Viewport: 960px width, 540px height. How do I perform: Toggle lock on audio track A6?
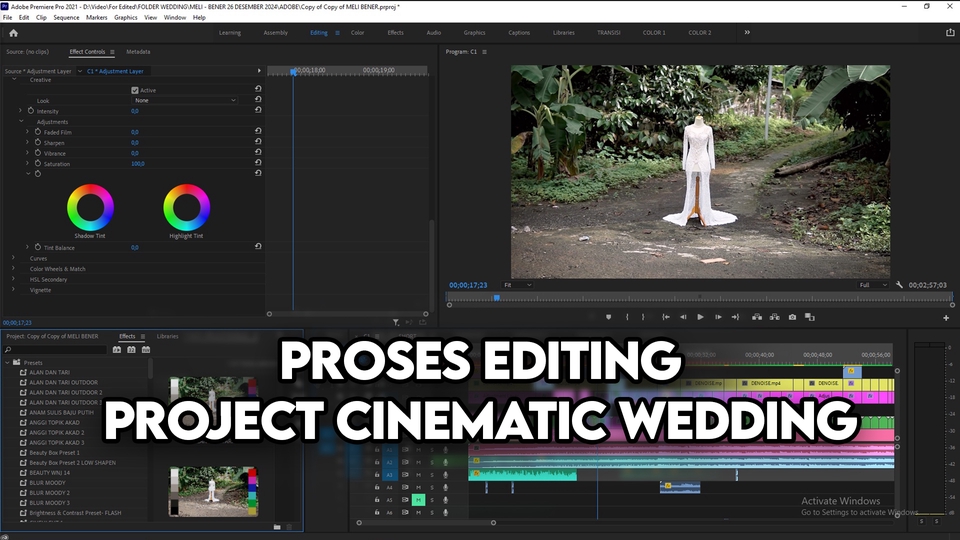pyautogui.click(x=377, y=512)
